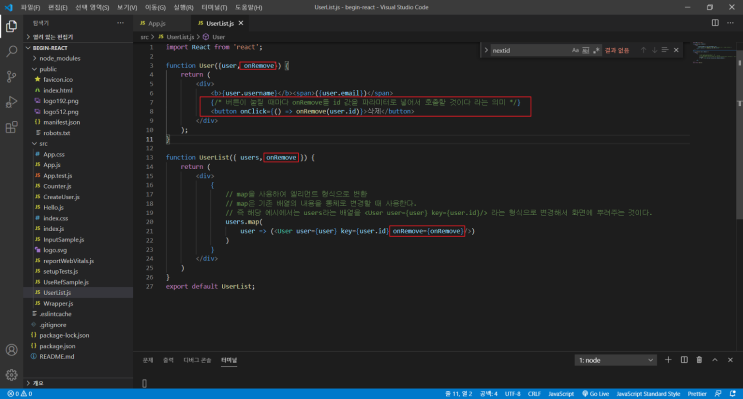743x399 pixels.
Task: Open the Manage gear icon
Action: tap(11, 375)
